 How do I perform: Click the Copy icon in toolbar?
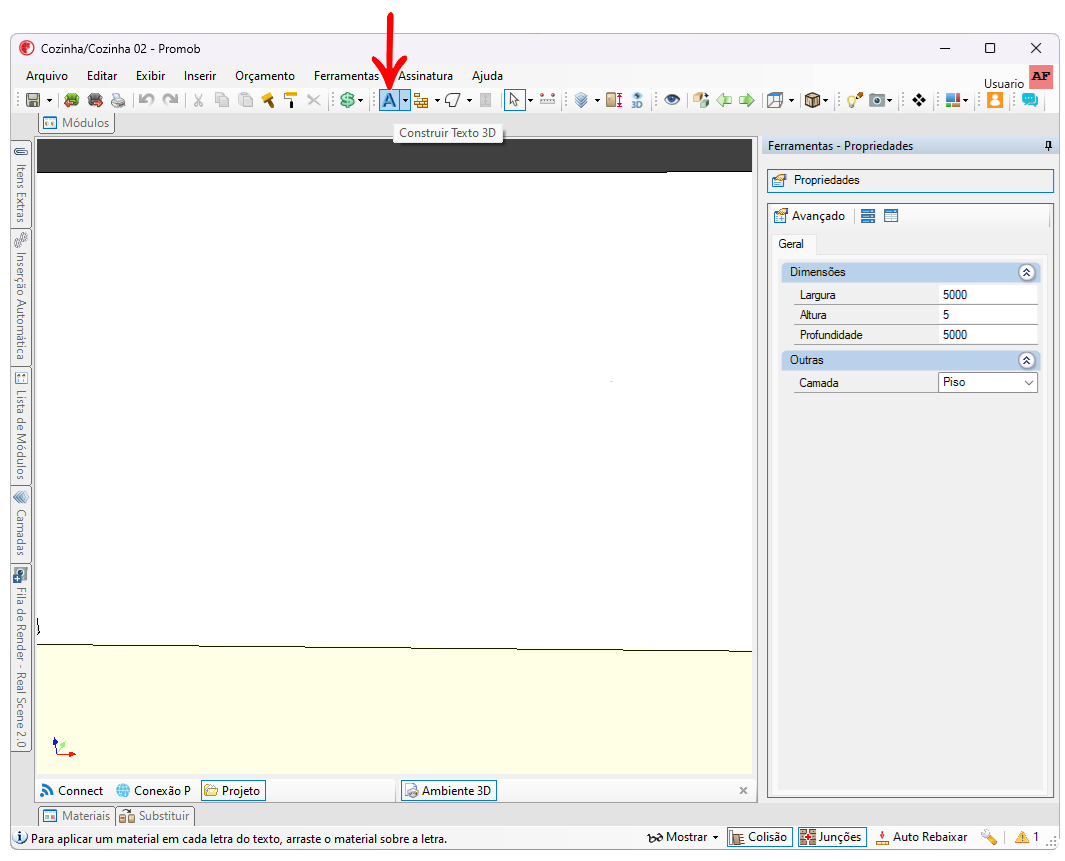(221, 100)
